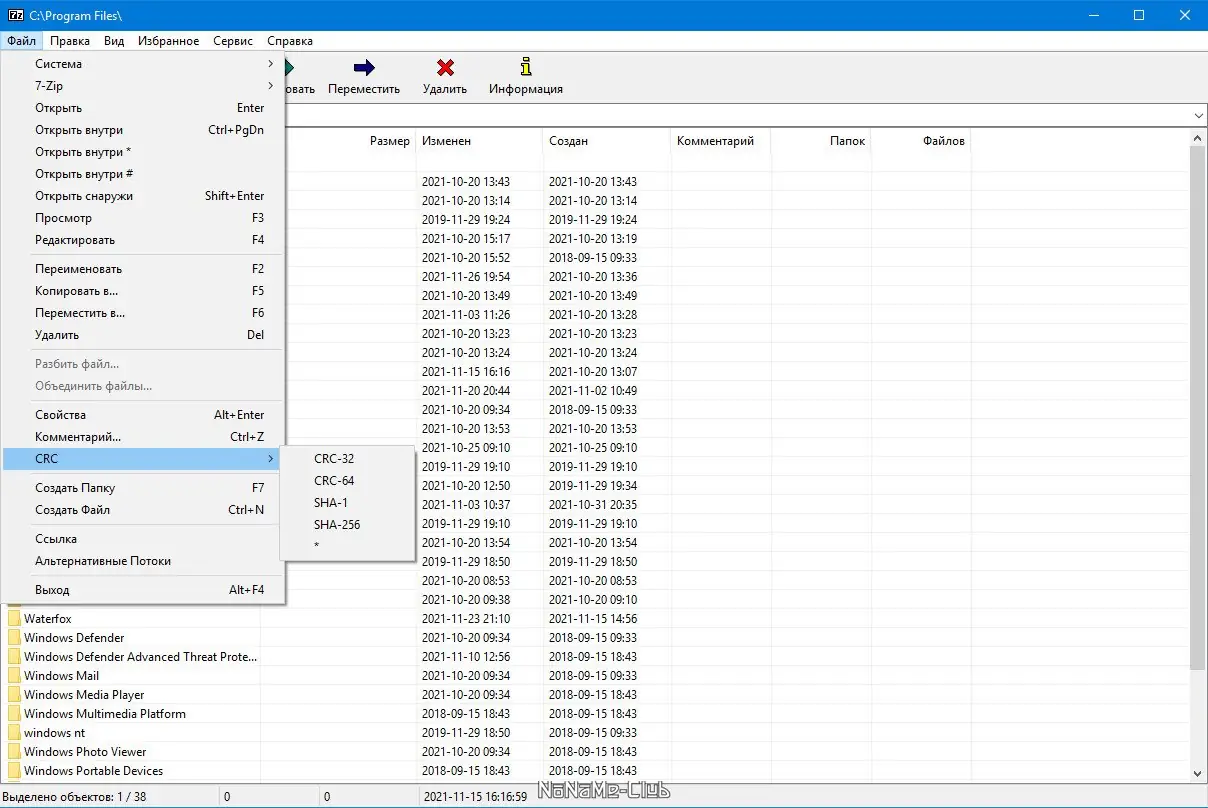This screenshot has width=1208, height=808.
Task: Choose Создать Папку menu entry
Action: click(x=144, y=488)
